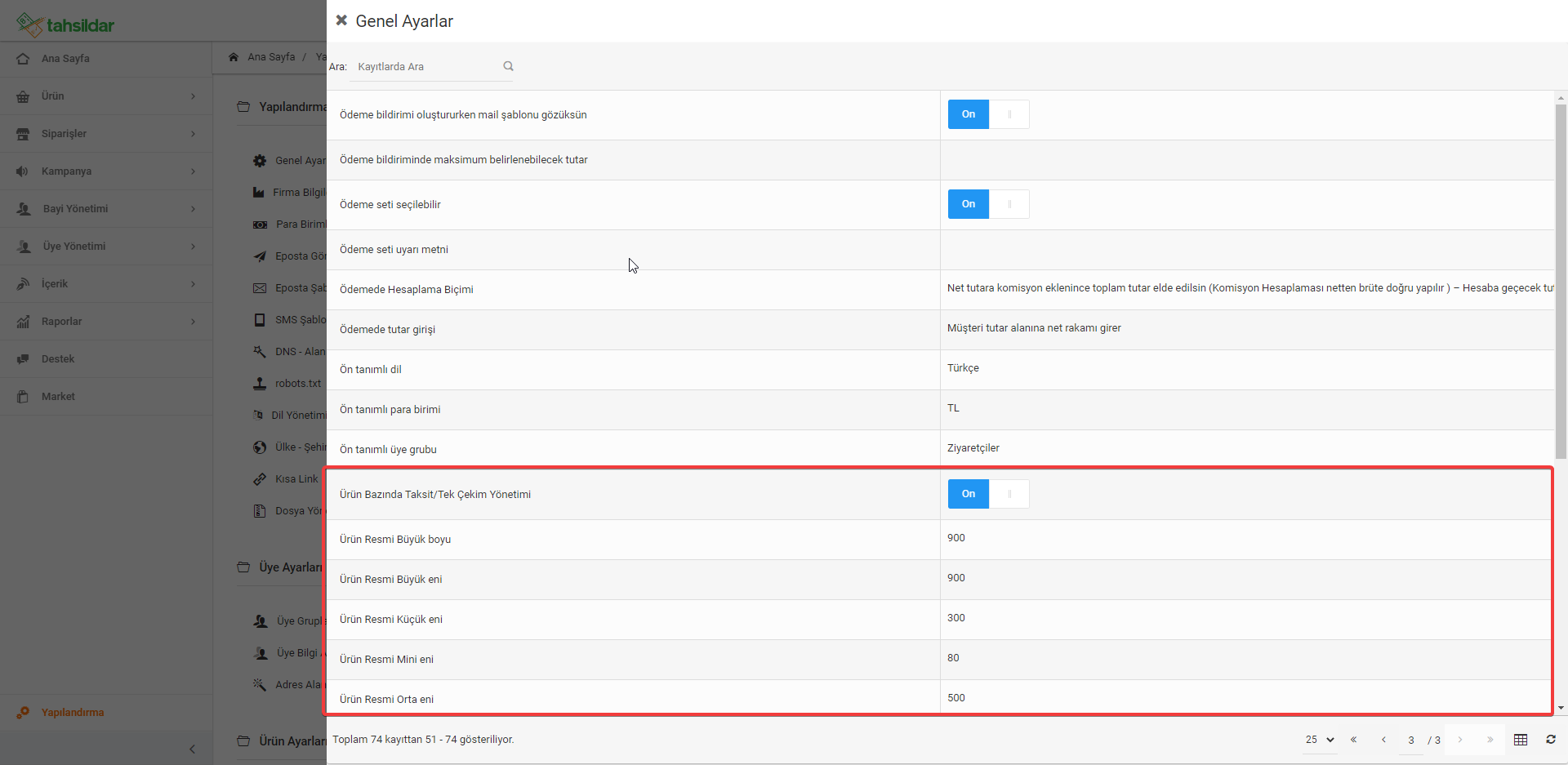Viewport: 1568px width, 765px height.
Task: Close the Genel Ayarlar panel
Action: (341, 20)
